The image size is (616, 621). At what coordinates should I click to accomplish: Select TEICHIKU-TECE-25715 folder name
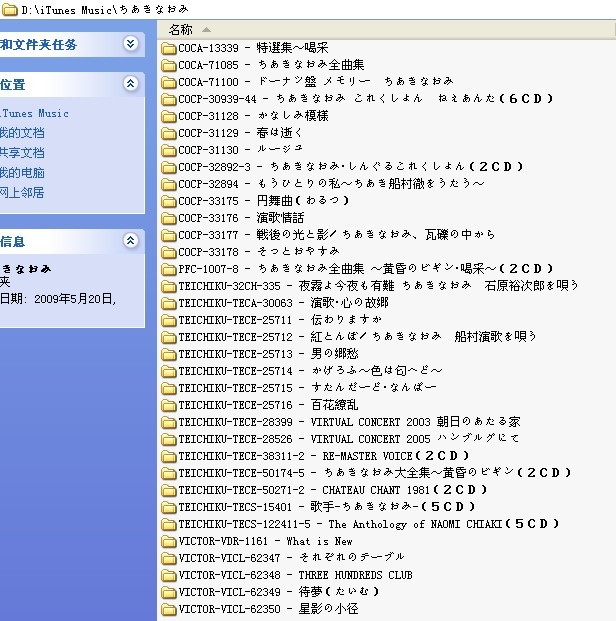pyautogui.click(x=308, y=388)
